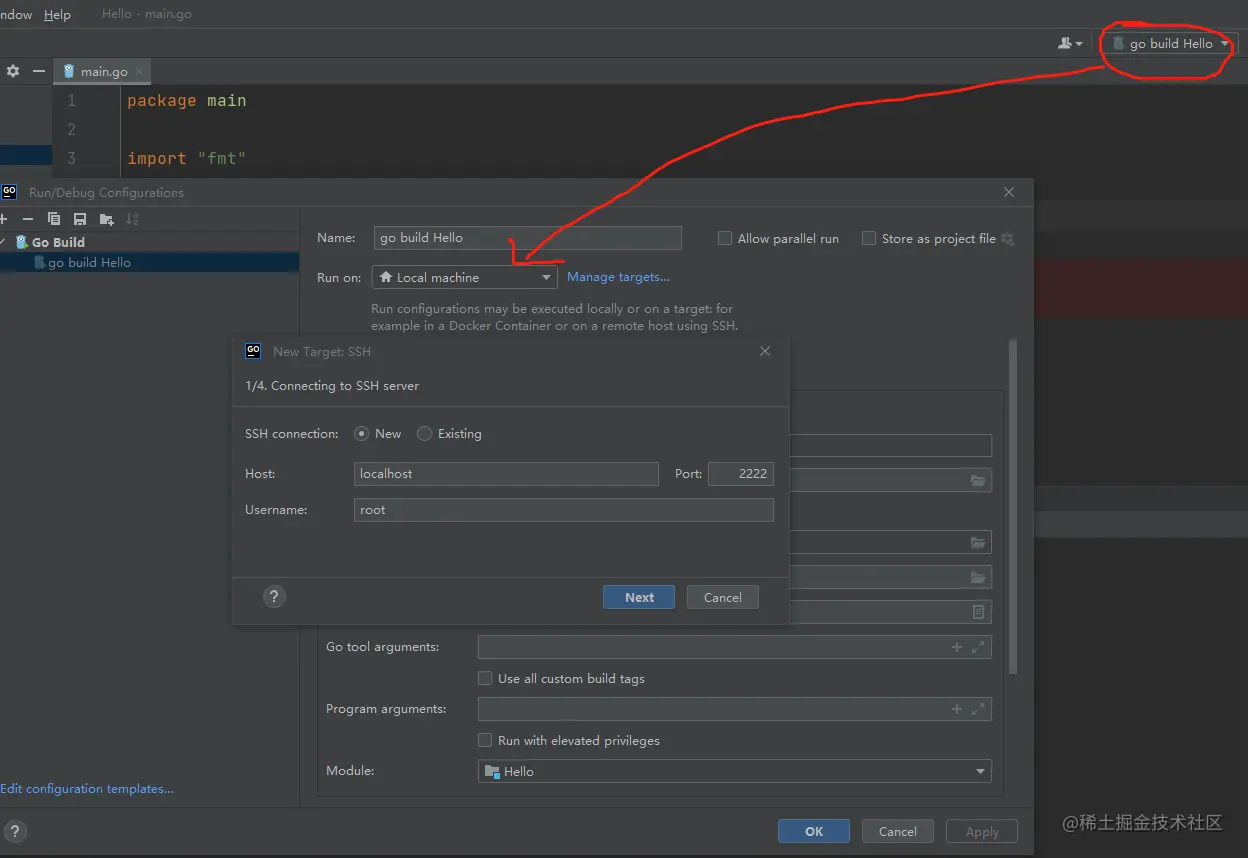Open Edit configuration templates link

pos(87,788)
